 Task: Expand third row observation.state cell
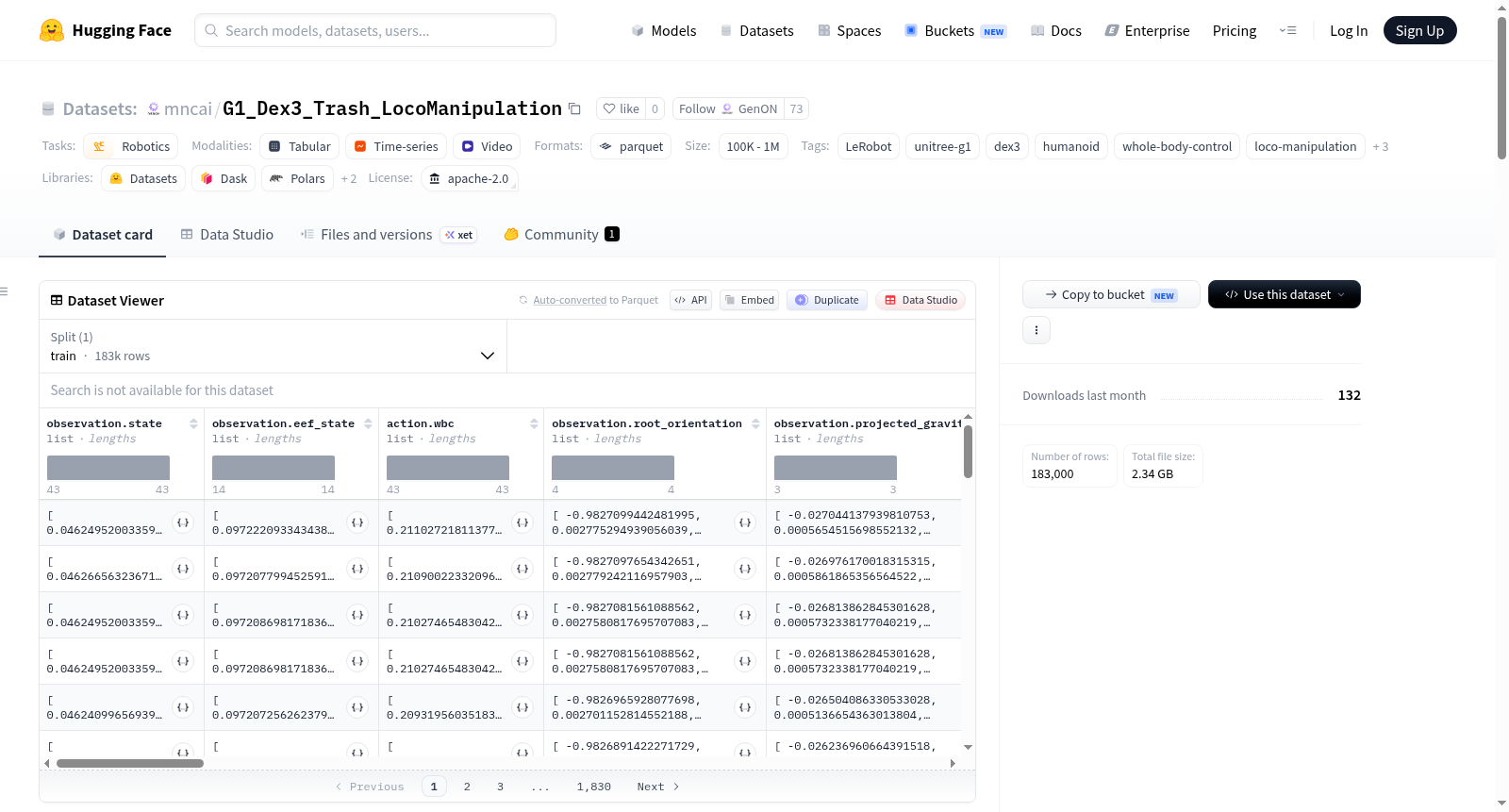[183, 615]
